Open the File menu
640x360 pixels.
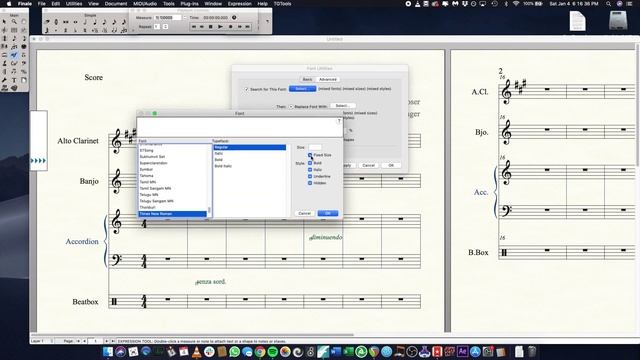(42, 4)
